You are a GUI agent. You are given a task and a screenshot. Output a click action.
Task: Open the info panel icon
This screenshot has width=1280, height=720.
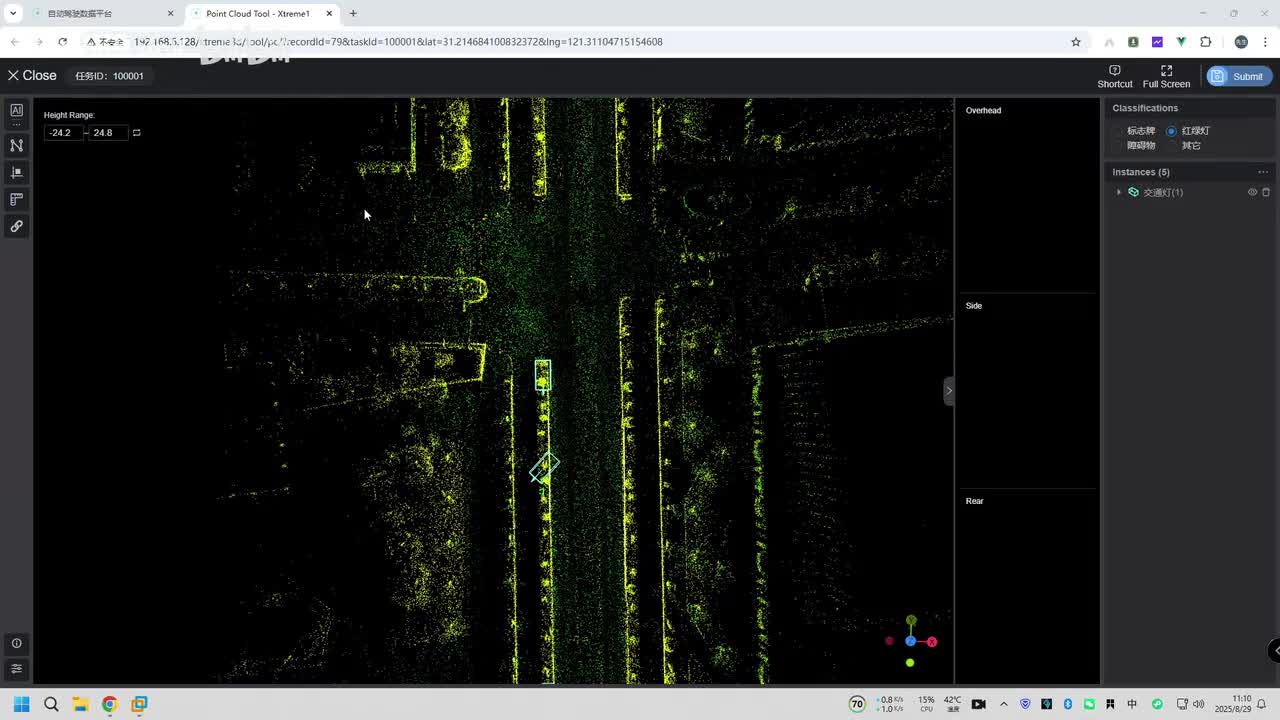pyautogui.click(x=16, y=643)
